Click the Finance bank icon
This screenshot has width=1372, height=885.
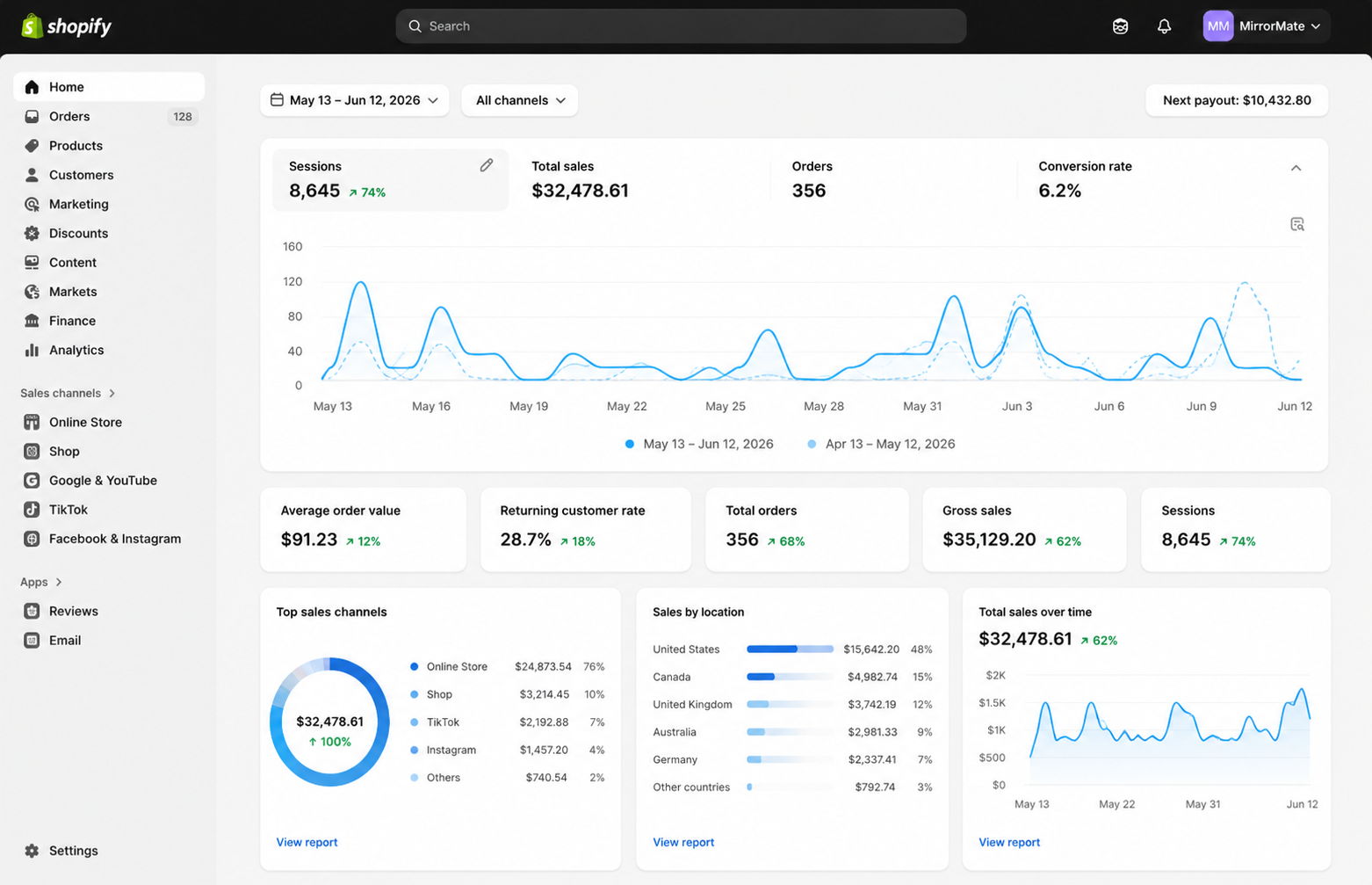click(x=32, y=321)
